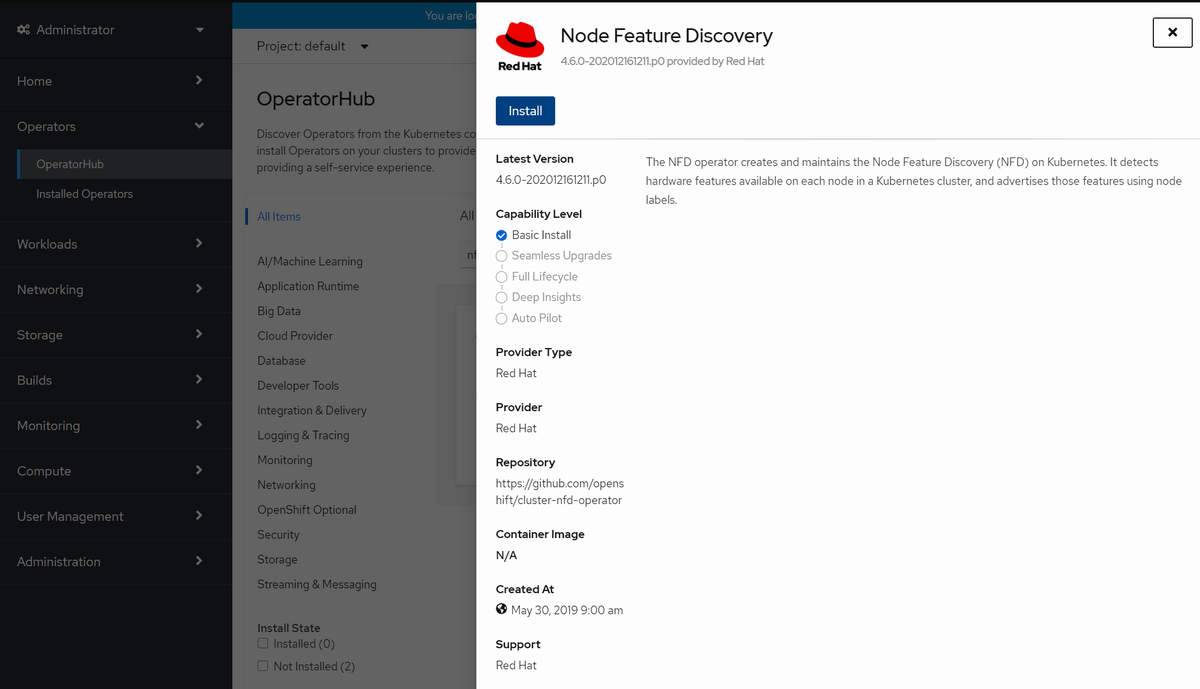Screen dimensions: 1200x689
Task: Click the May 30, 2019 9:00 am timestamp
Action: coord(567,610)
